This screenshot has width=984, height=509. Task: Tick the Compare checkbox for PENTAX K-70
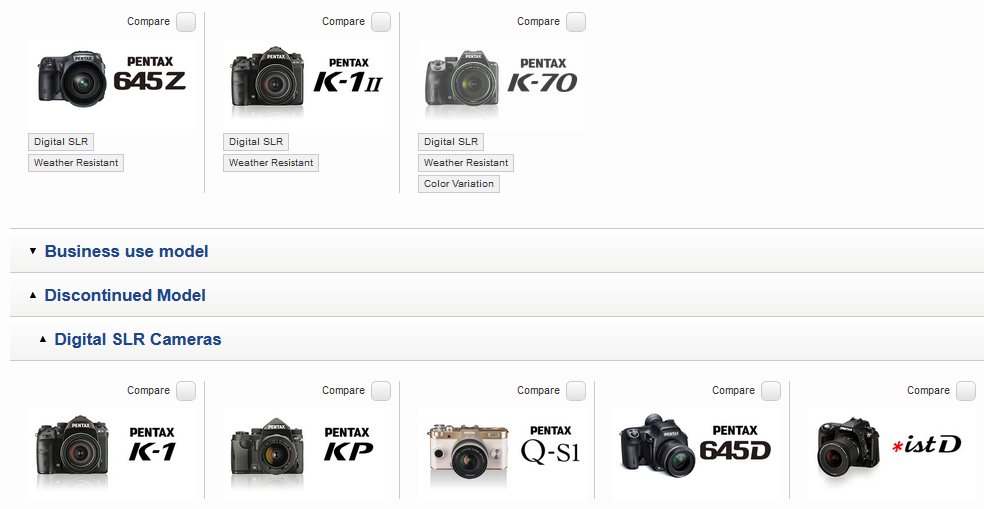coord(576,22)
